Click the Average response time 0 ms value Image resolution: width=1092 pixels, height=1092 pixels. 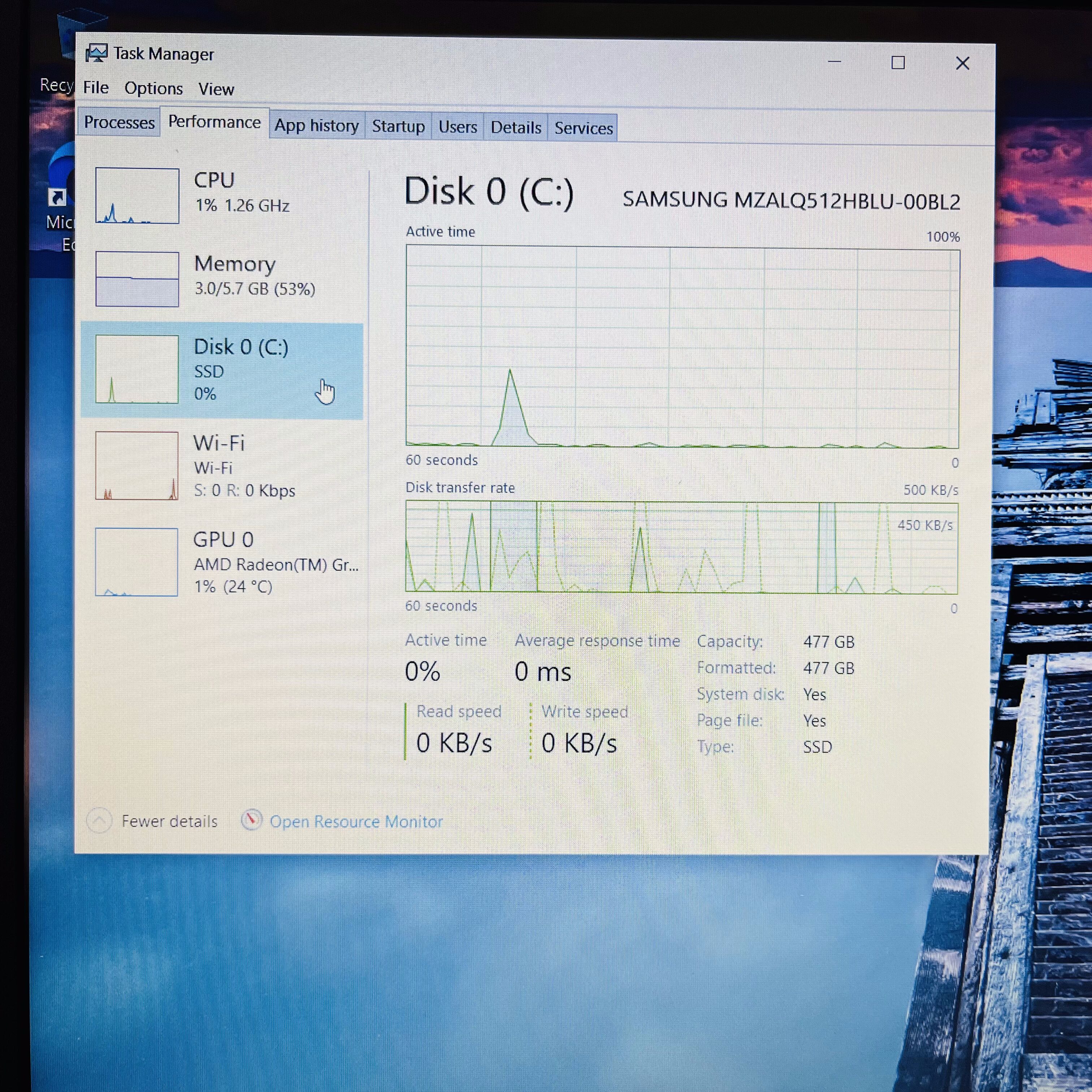pyautogui.click(x=543, y=671)
